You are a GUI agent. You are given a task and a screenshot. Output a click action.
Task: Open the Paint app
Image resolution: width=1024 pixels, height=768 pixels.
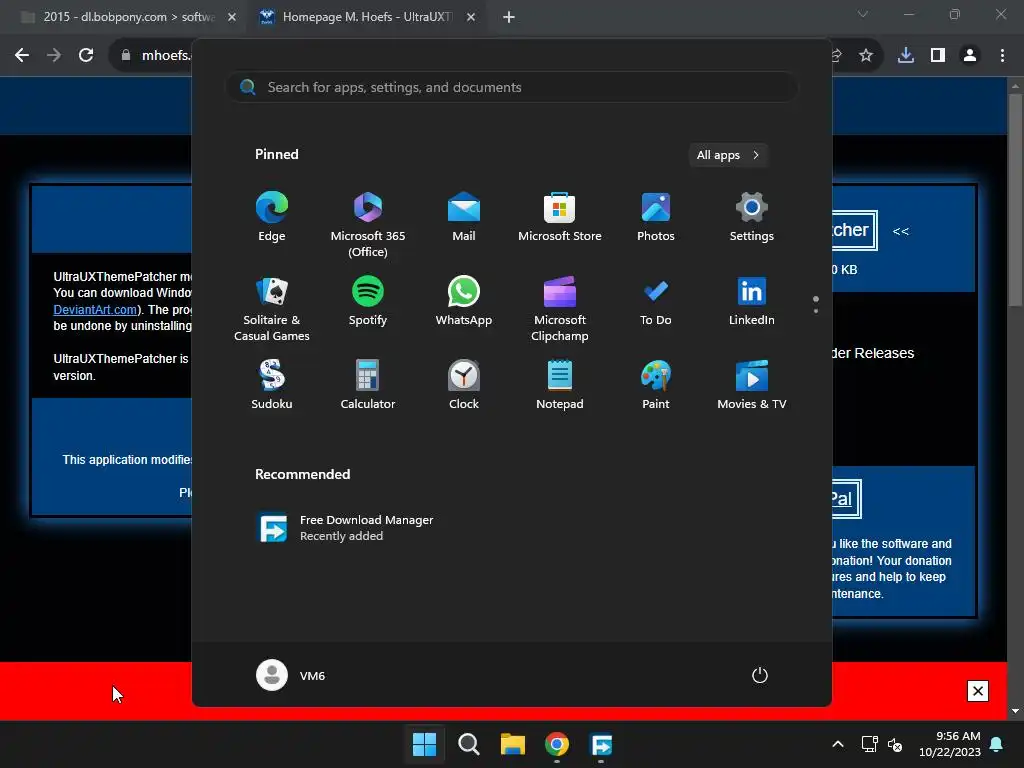click(x=656, y=385)
